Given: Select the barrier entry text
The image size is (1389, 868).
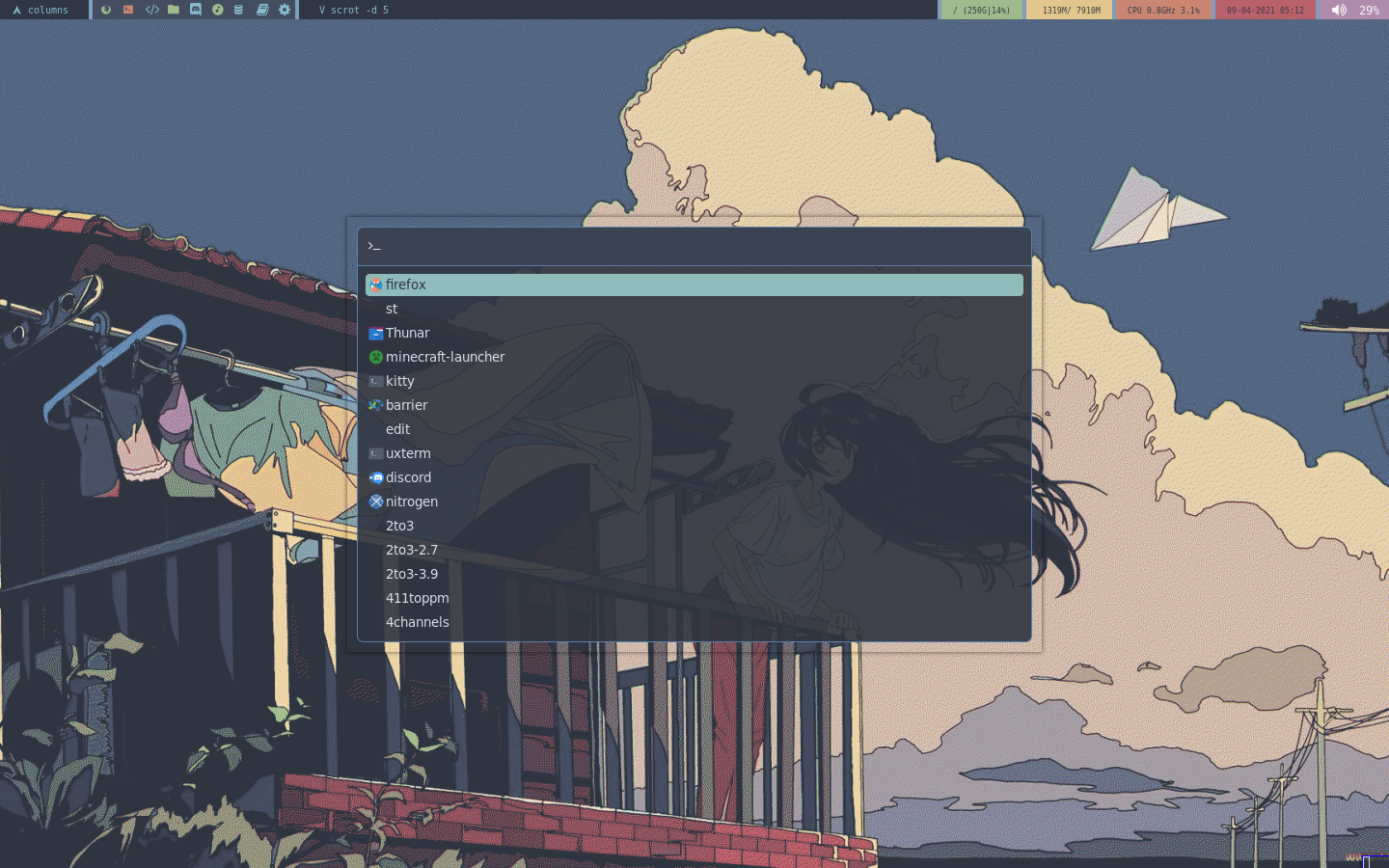Looking at the screenshot, I should (406, 405).
